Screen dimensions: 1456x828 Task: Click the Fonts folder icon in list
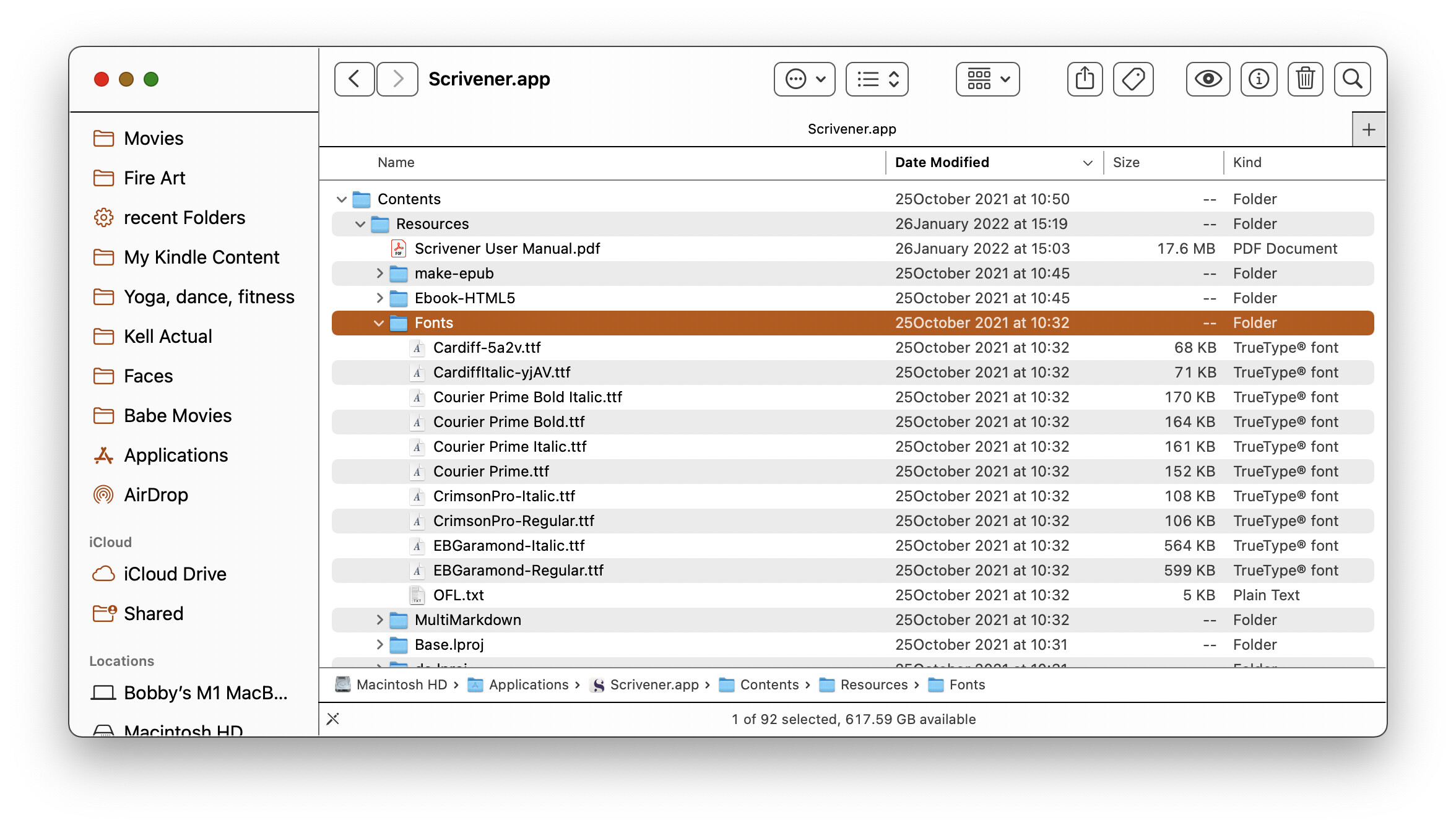pos(399,323)
